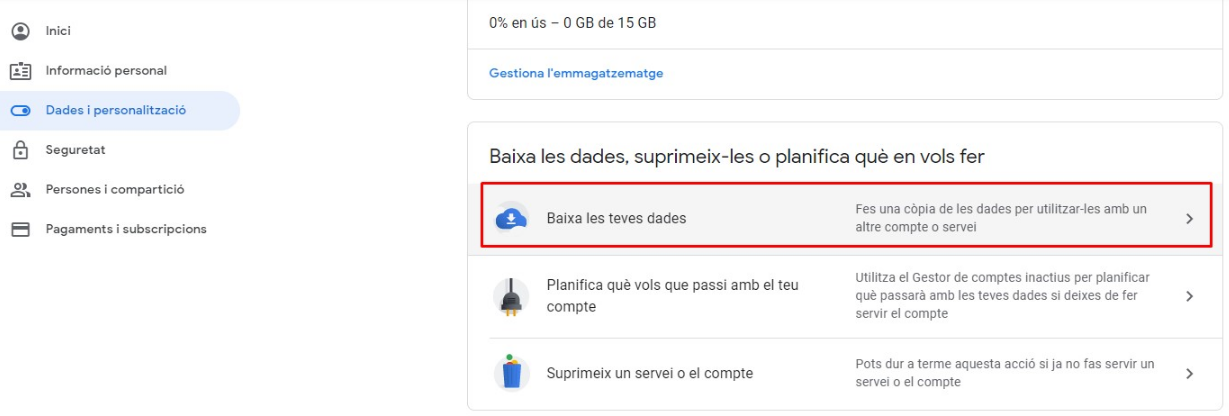Click the Pagaments i subscripcions card icon

coord(20,229)
